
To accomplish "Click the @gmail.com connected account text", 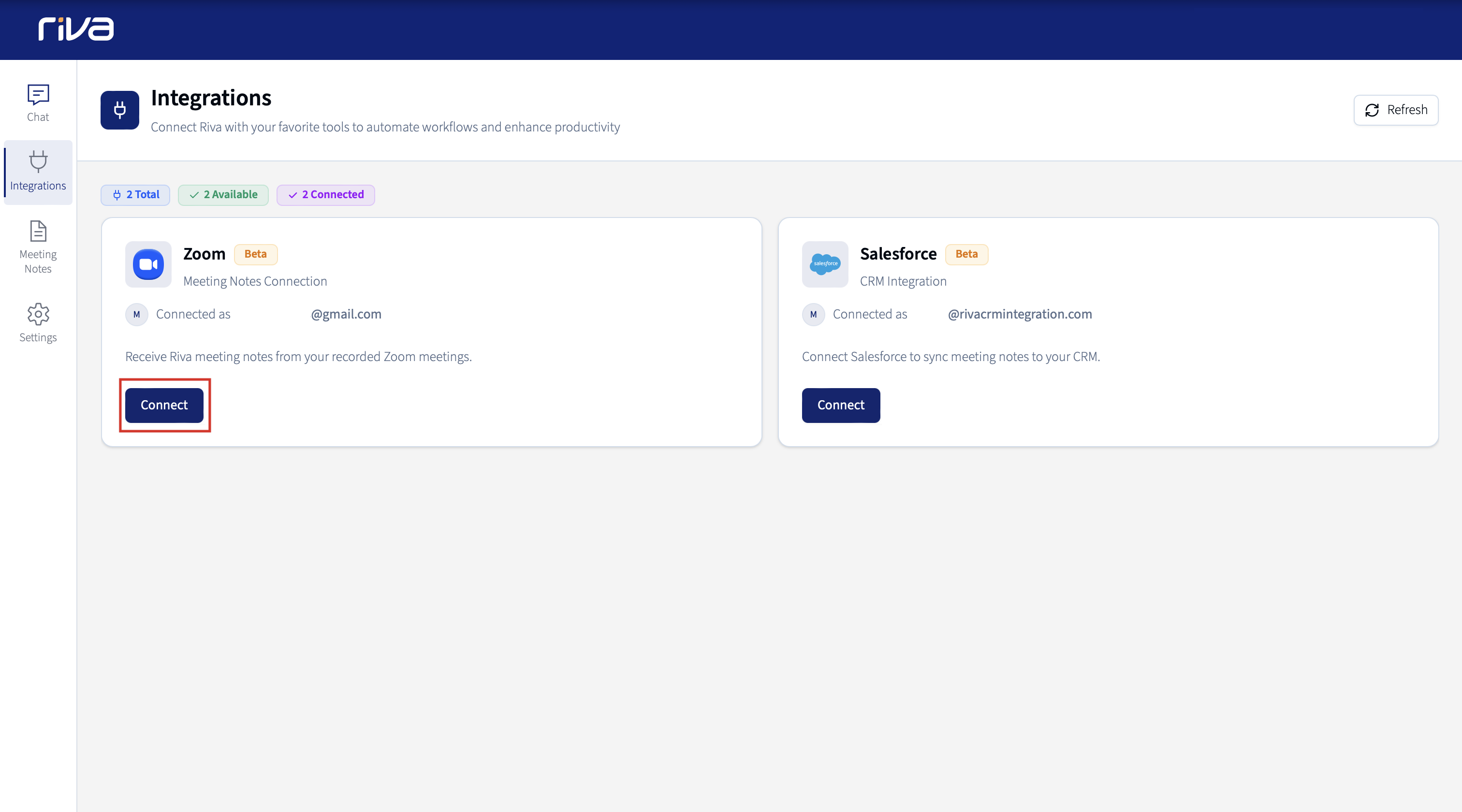I will [x=346, y=314].
